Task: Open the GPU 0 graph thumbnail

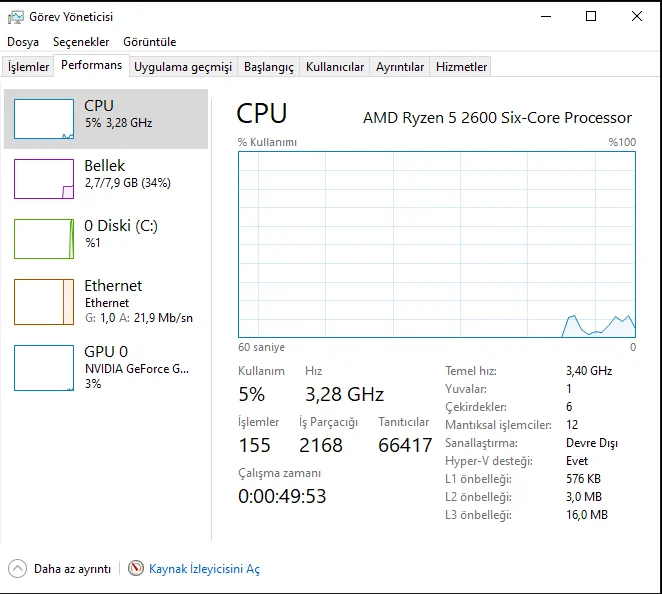Action: pyautogui.click(x=44, y=367)
